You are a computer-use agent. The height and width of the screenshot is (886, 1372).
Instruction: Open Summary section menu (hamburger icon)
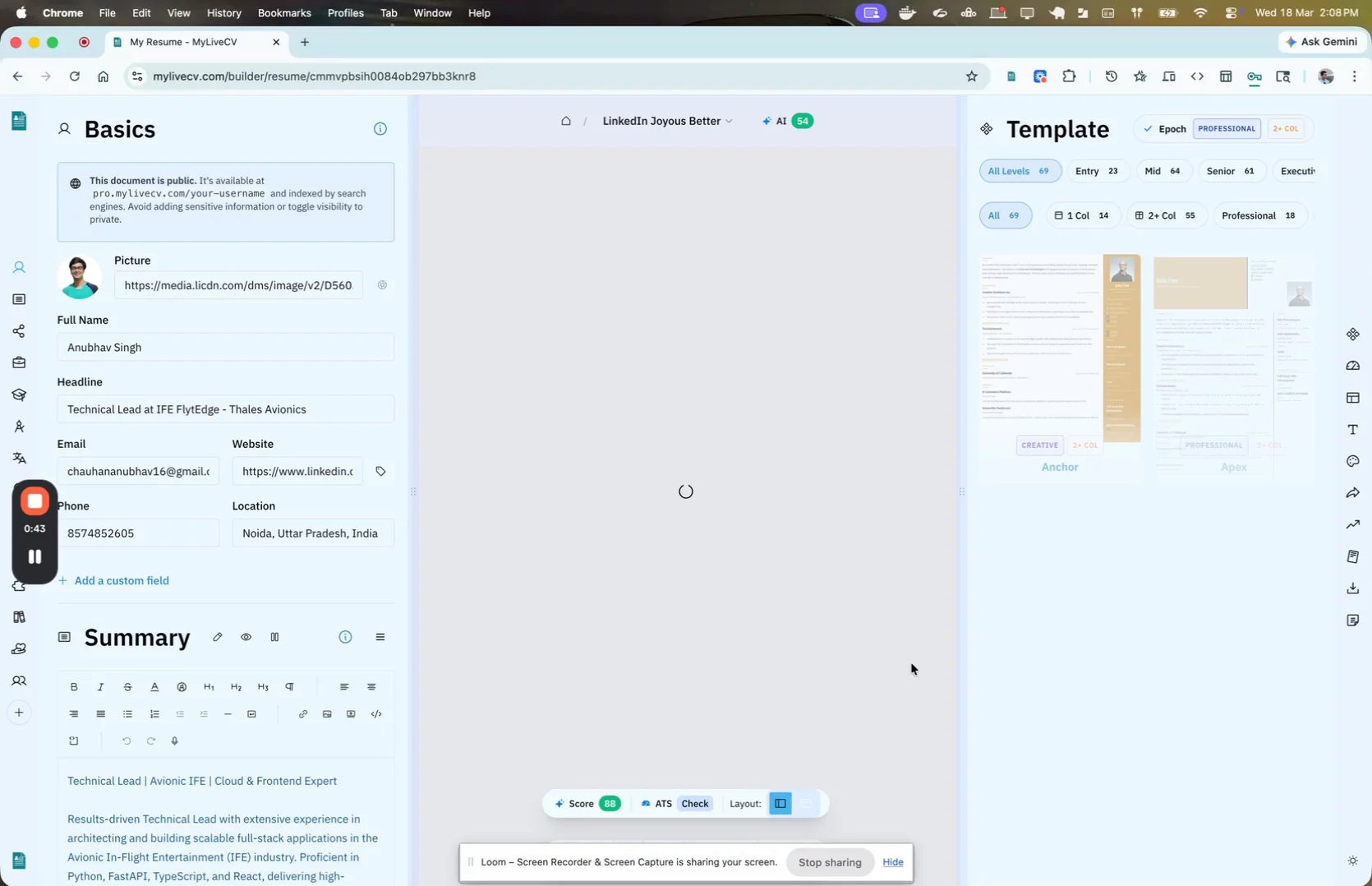(x=380, y=637)
